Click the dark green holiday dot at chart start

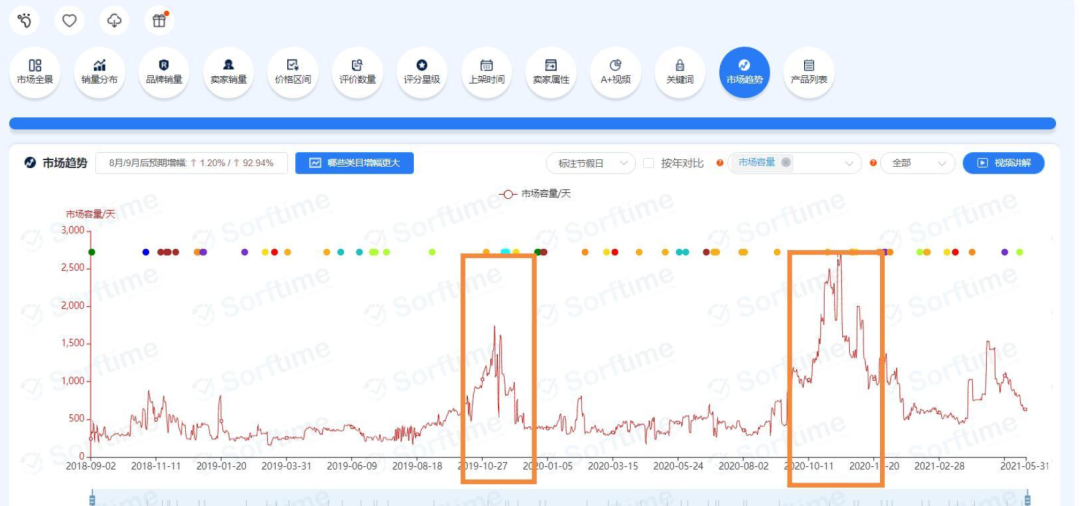(x=92, y=252)
